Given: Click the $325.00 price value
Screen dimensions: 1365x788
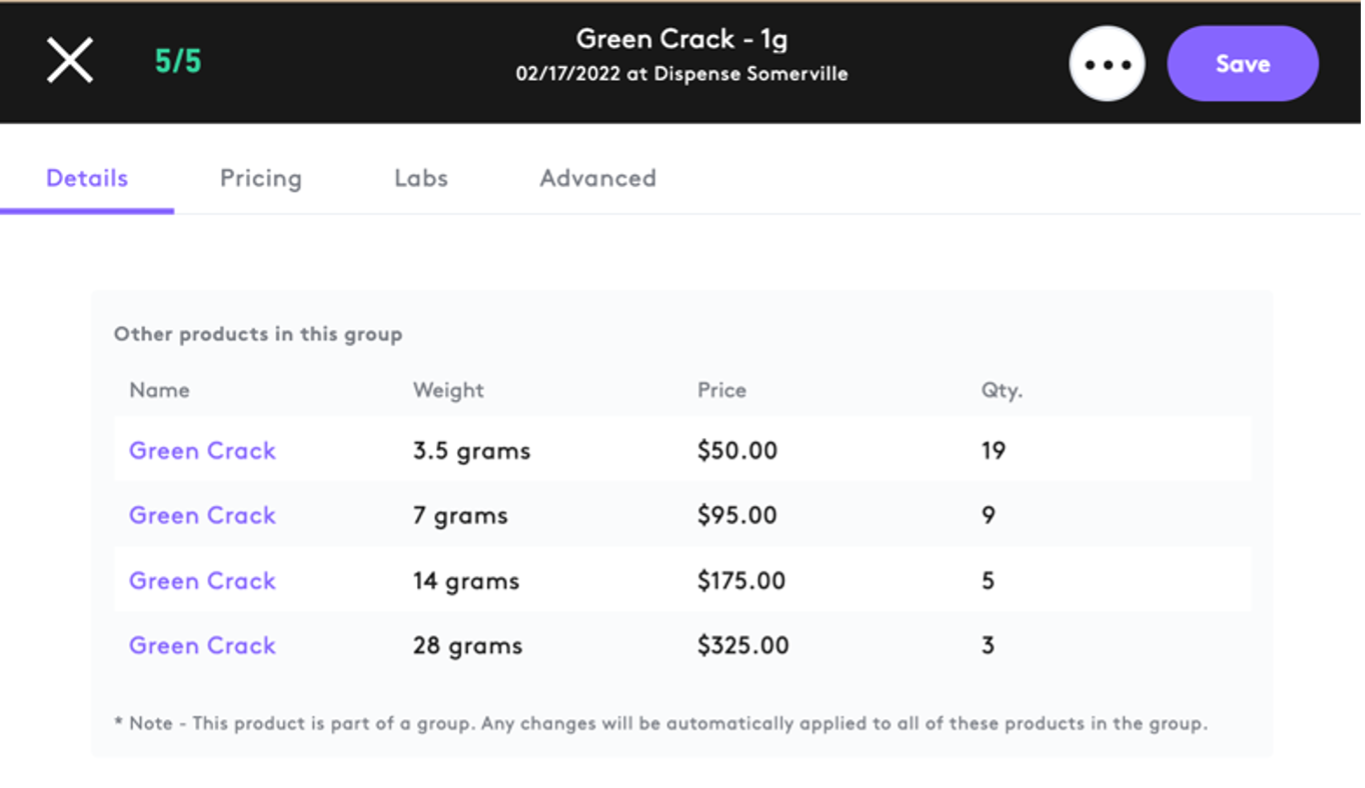Looking at the screenshot, I should pos(743,645).
